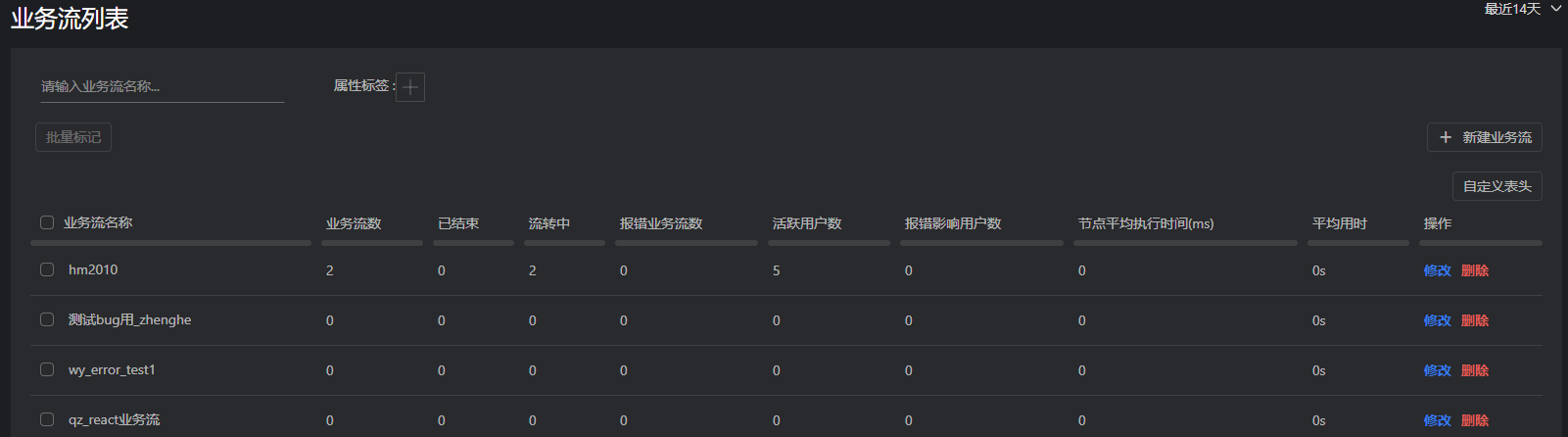Select the 测试bug用_zhenghe row checkbox
This screenshot has height=437, width=1568.
click(x=47, y=319)
